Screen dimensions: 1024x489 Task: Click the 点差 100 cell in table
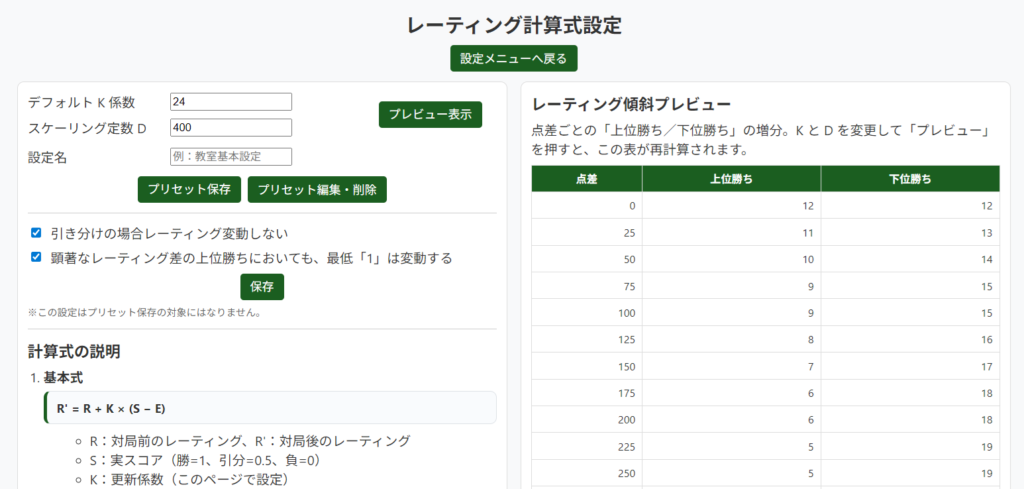[587, 313]
